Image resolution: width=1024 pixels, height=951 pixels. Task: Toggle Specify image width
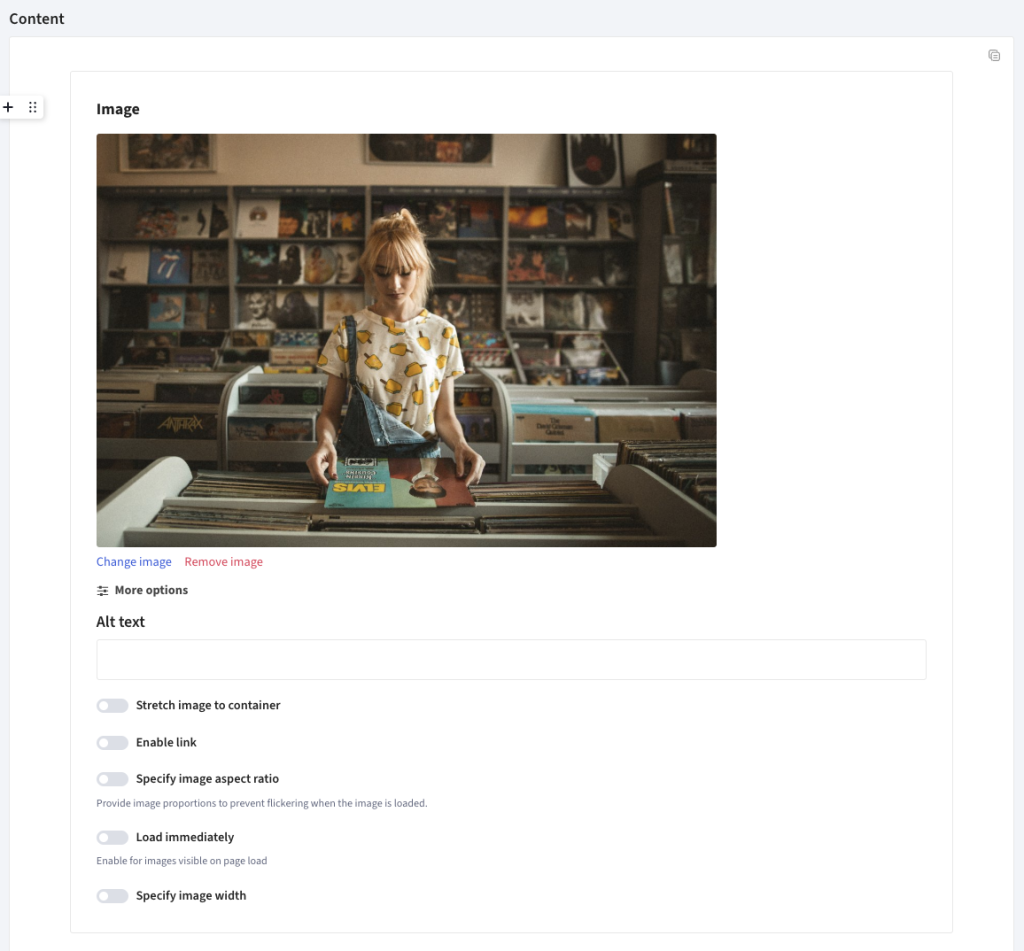(112, 896)
